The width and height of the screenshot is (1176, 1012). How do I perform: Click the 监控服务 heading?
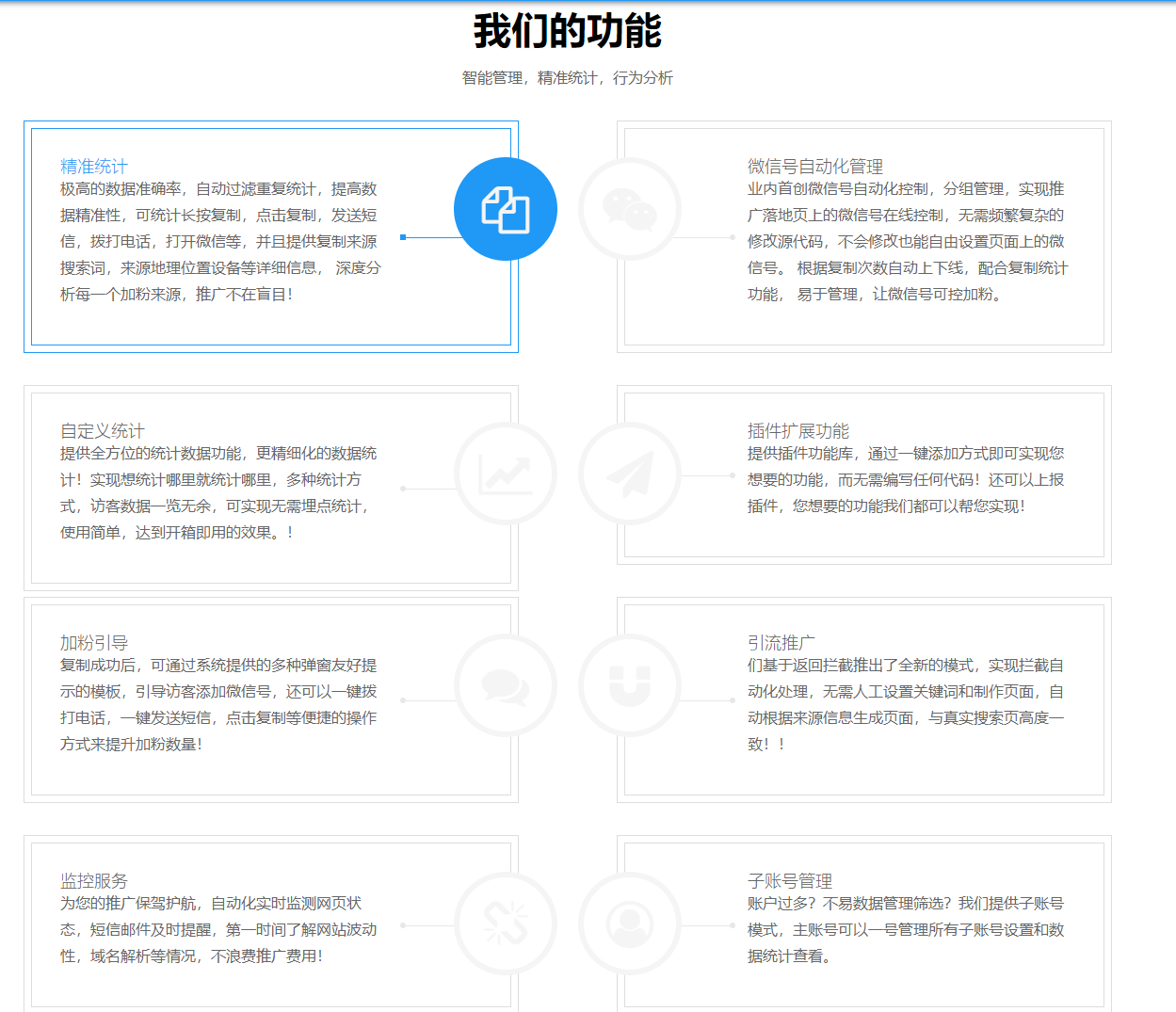[94, 881]
